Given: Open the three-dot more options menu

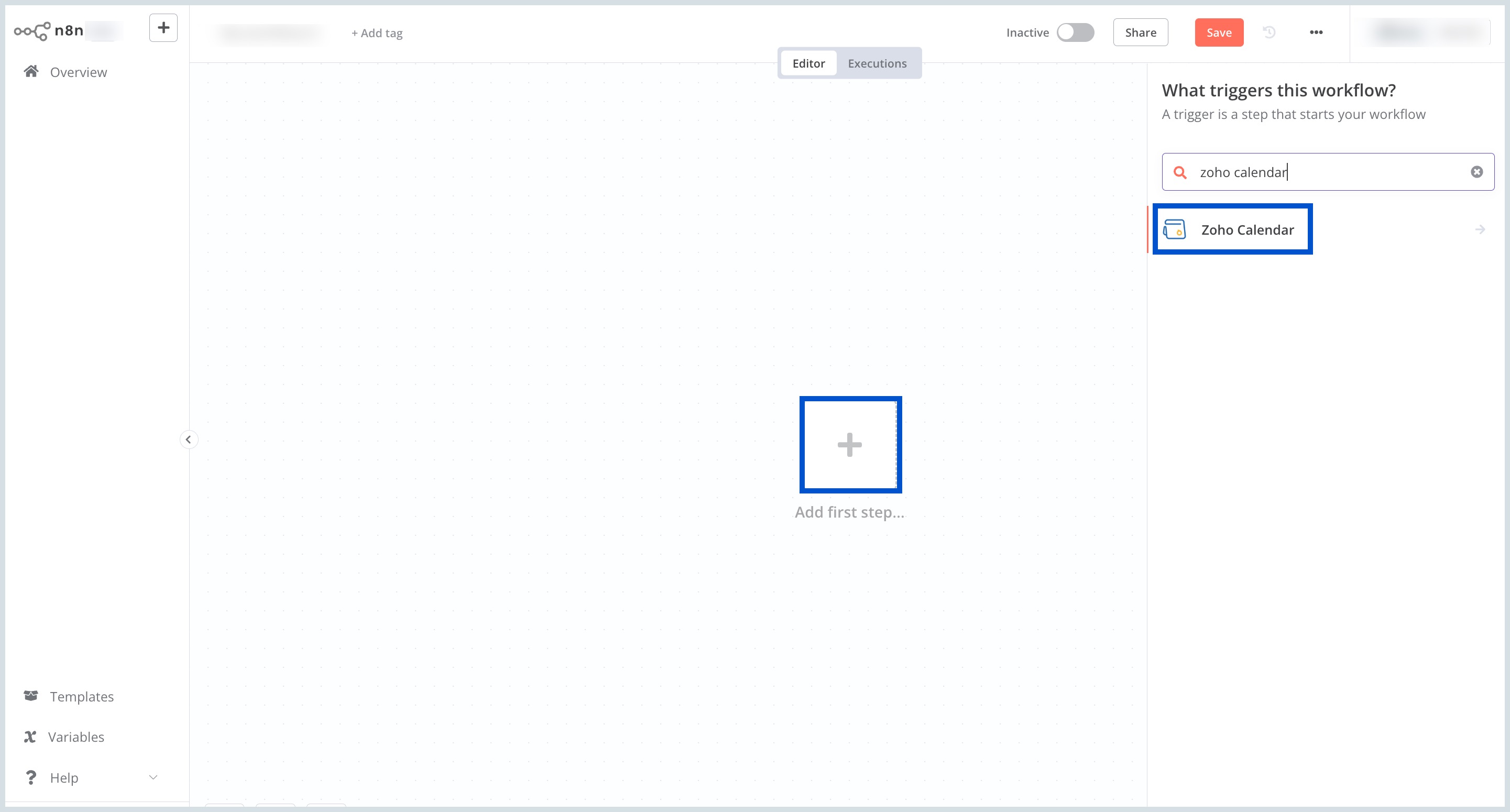Looking at the screenshot, I should 1316,32.
